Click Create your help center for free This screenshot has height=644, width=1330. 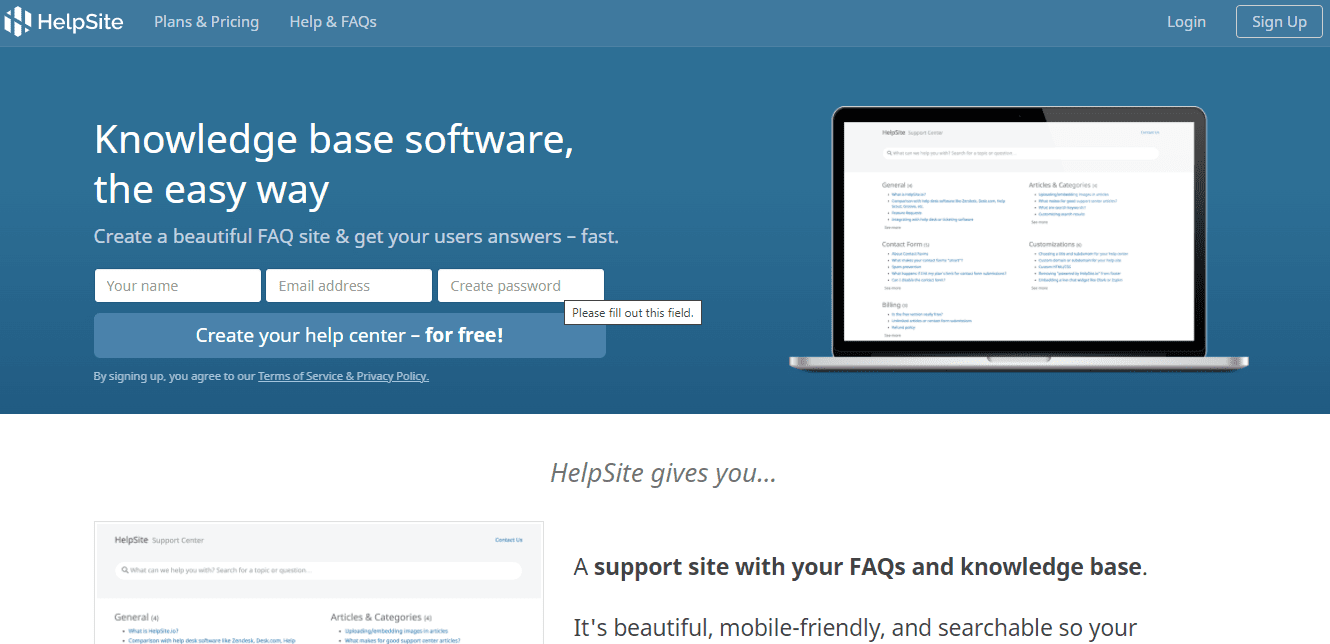[350, 335]
